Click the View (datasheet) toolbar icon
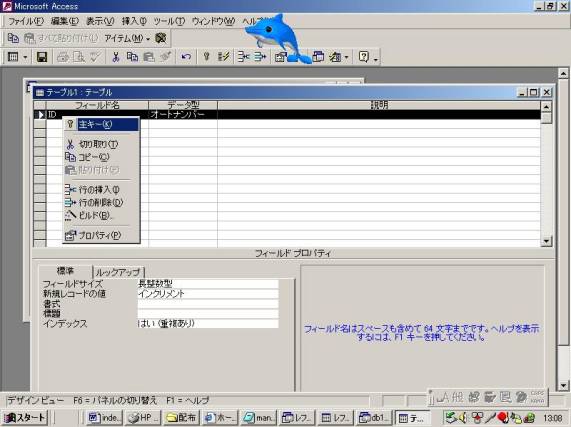Viewport: 571px width, 427px height. pos(13,57)
